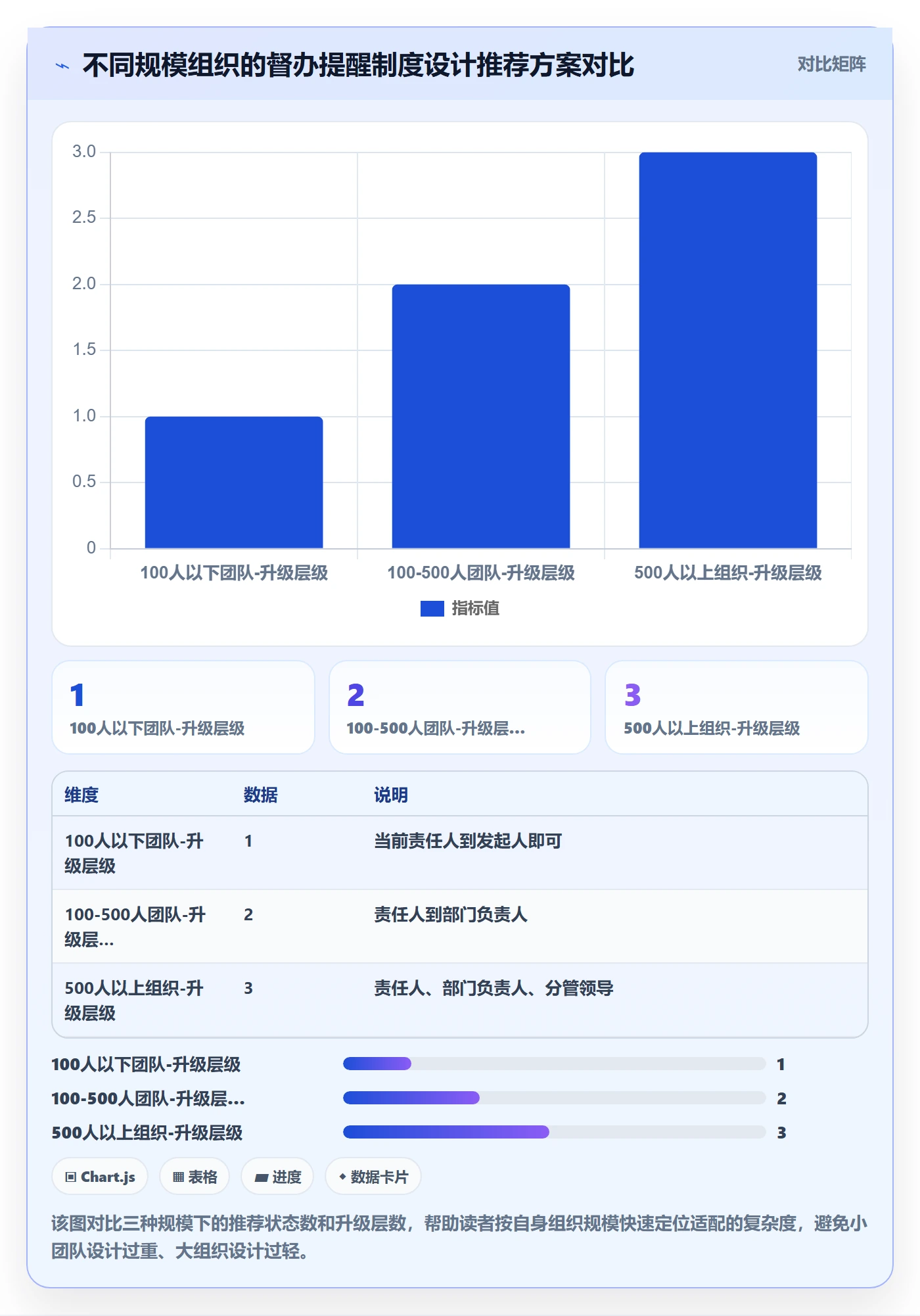The image size is (920, 1316).
Task: Open the data card showing value 1
Action: pos(183,707)
